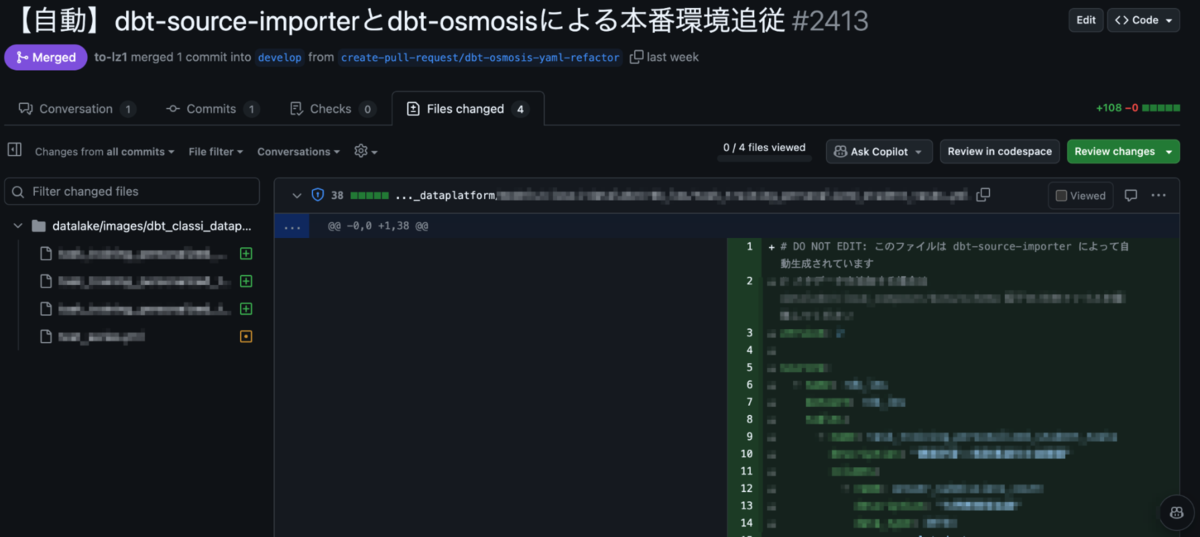The height and width of the screenshot is (537, 1200).
Task: Click diff line number 1
Action: coord(748,246)
